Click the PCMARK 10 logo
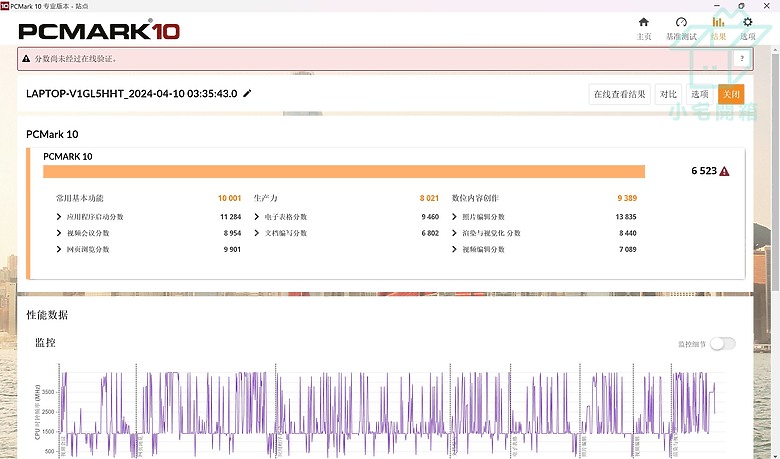 [x=99, y=30]
